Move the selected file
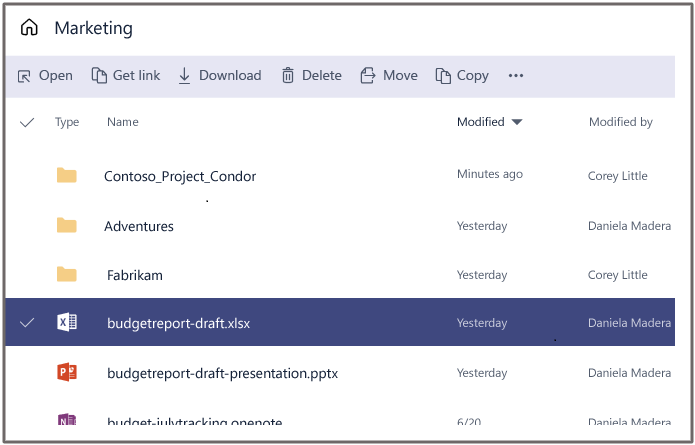695x445 pixels. [389, 75]
